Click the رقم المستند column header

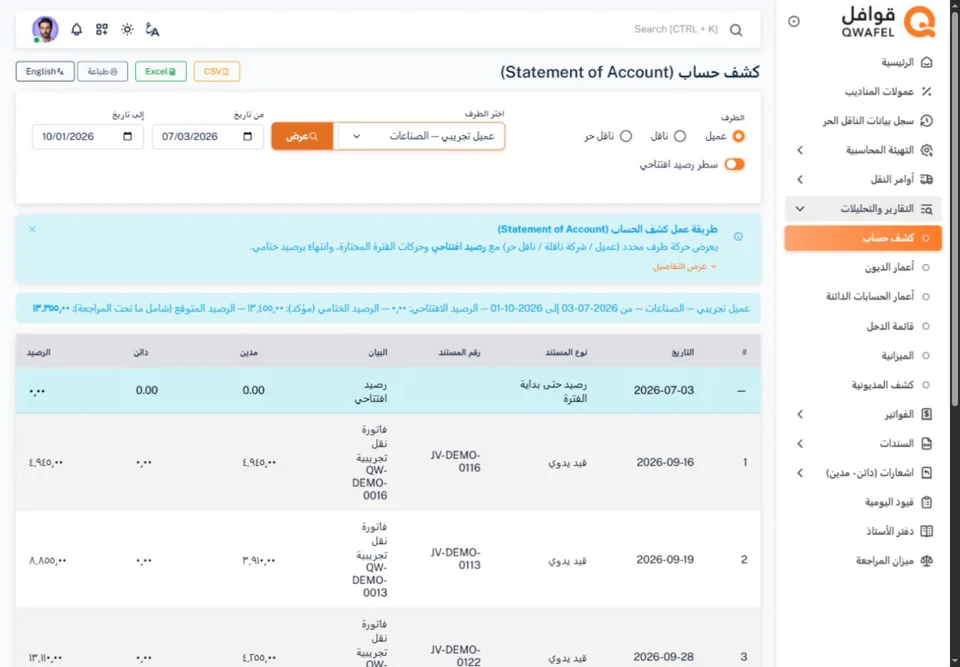coord(459,353)
